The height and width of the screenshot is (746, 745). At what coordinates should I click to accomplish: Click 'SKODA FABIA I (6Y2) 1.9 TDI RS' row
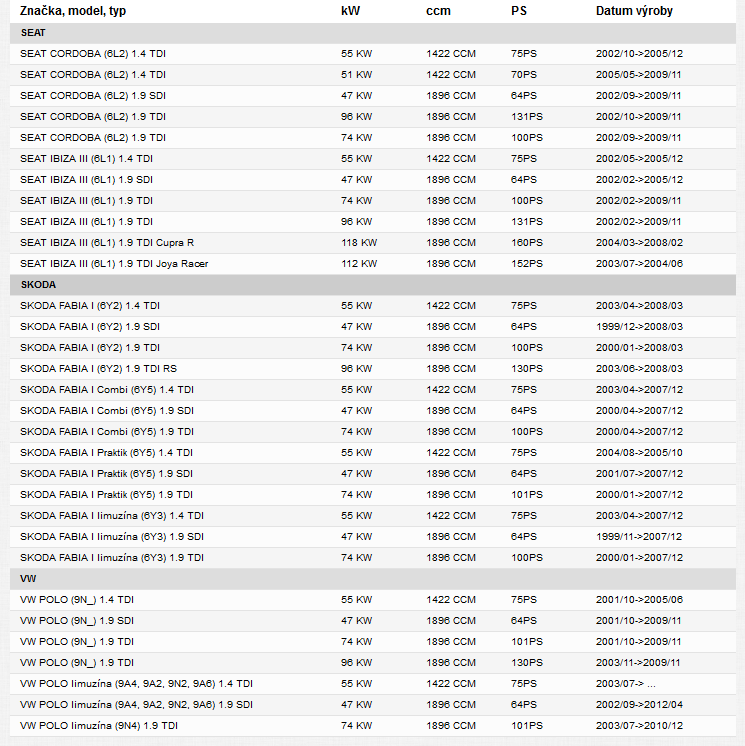[372, 368]
